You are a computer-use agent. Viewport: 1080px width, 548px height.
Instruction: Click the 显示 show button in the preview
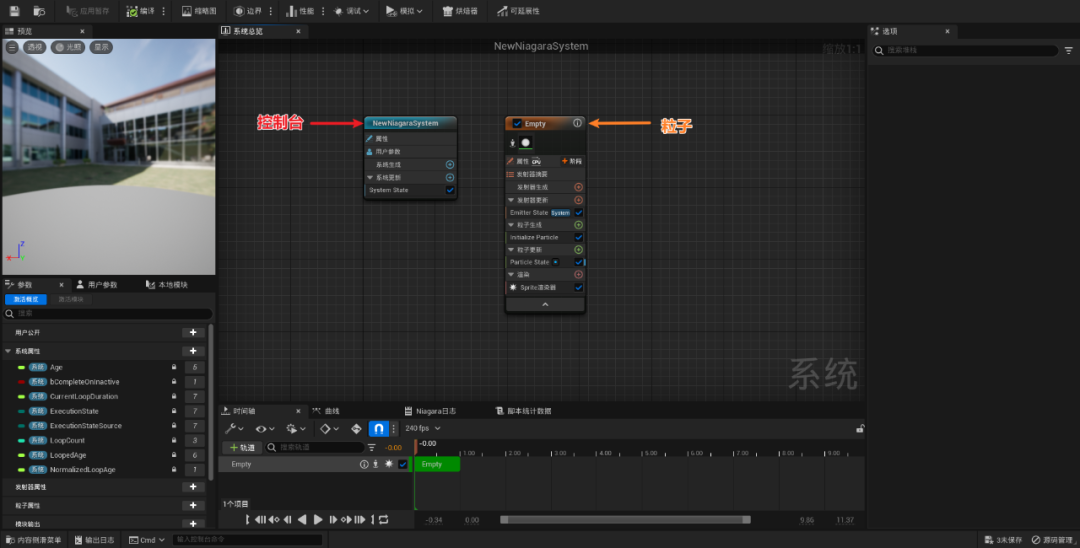pyautogui.click(x=101, y=47)
